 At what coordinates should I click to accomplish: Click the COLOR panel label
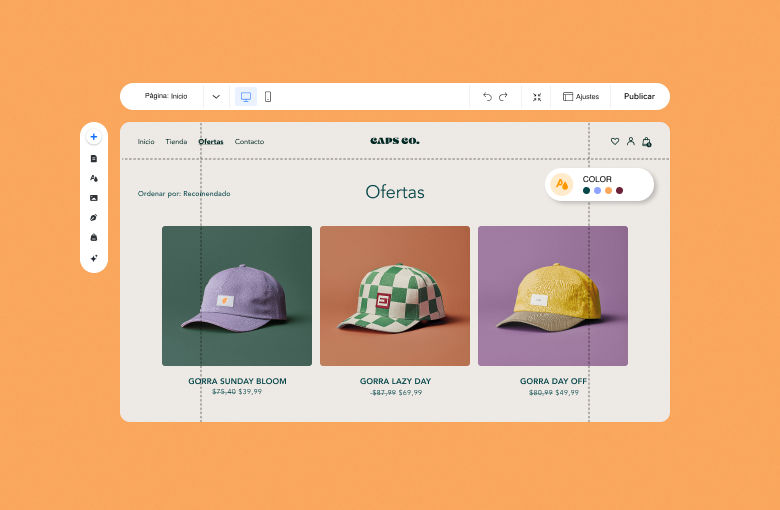tap(597, 179)
